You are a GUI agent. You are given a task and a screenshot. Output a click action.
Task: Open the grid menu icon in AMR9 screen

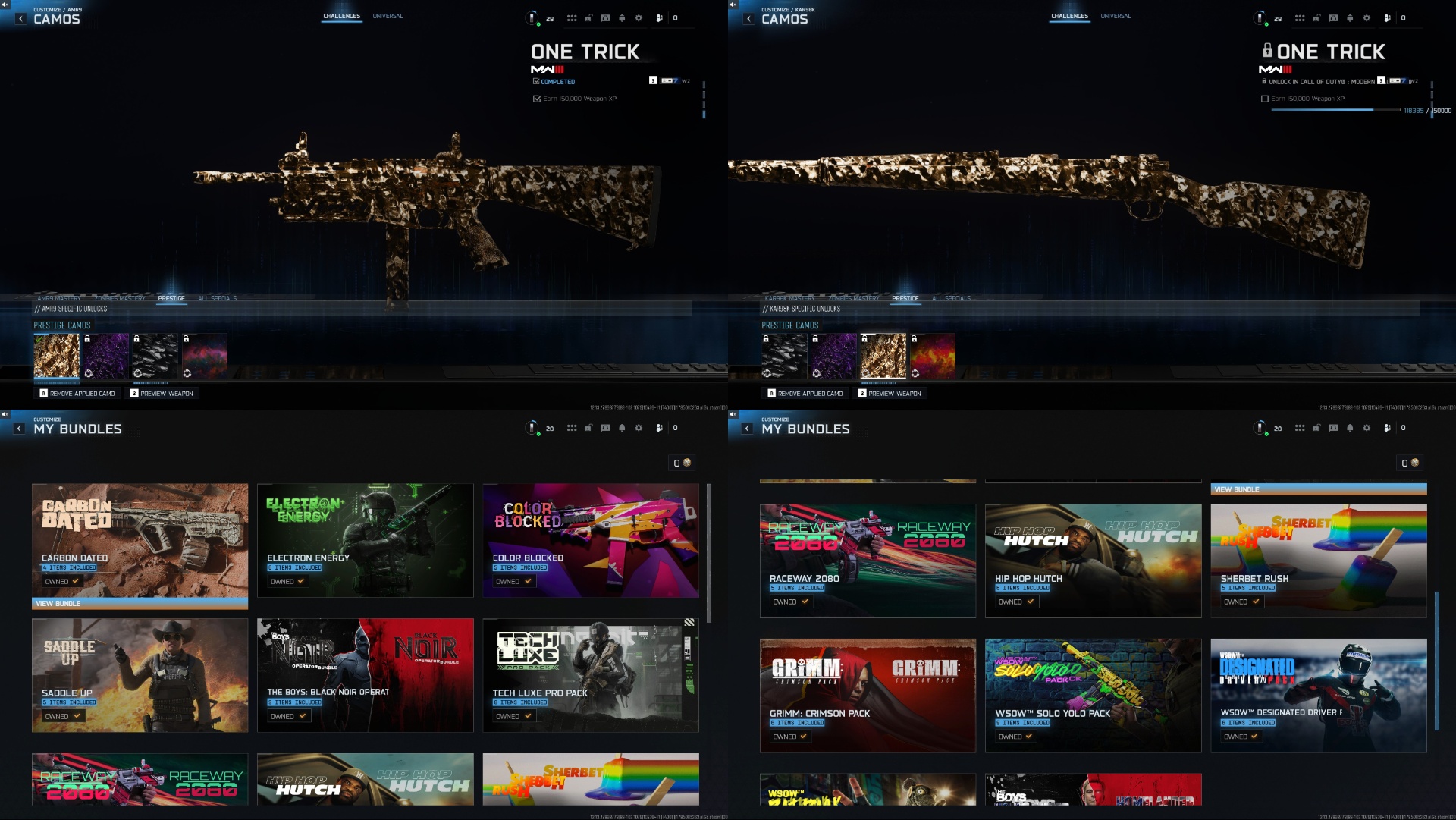click(x=572, y=18)
